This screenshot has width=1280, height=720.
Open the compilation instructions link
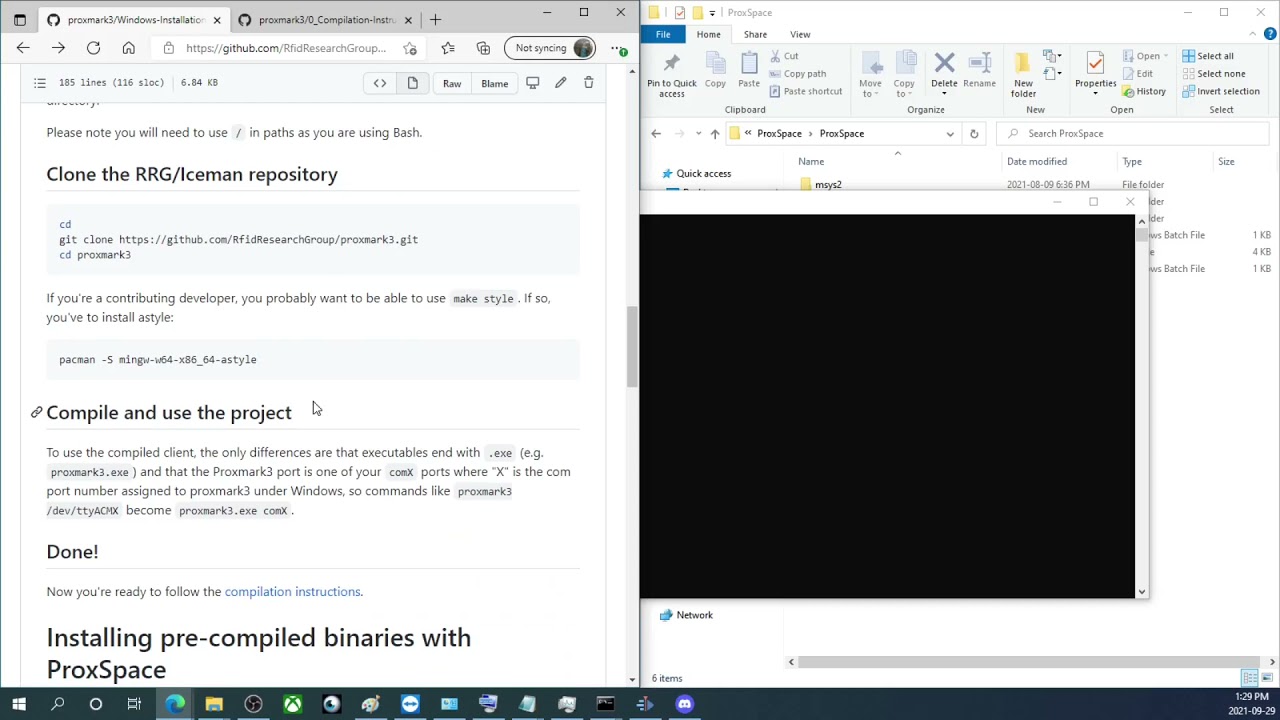292,591
